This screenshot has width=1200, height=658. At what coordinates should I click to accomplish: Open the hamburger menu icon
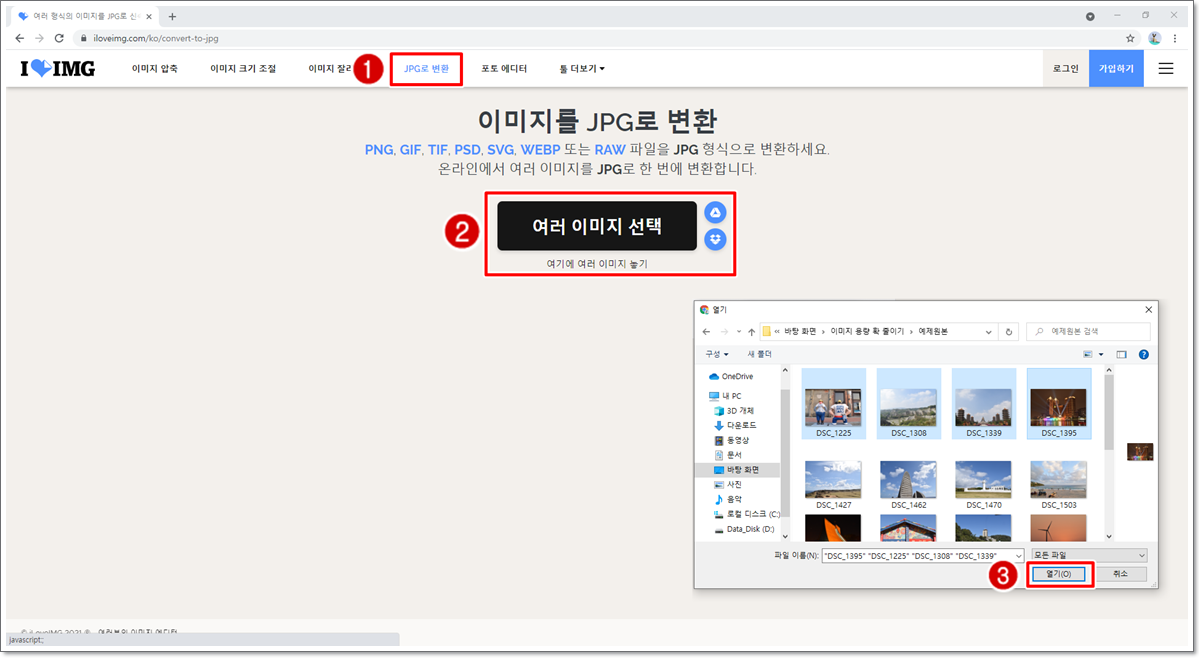point(1166,69)
